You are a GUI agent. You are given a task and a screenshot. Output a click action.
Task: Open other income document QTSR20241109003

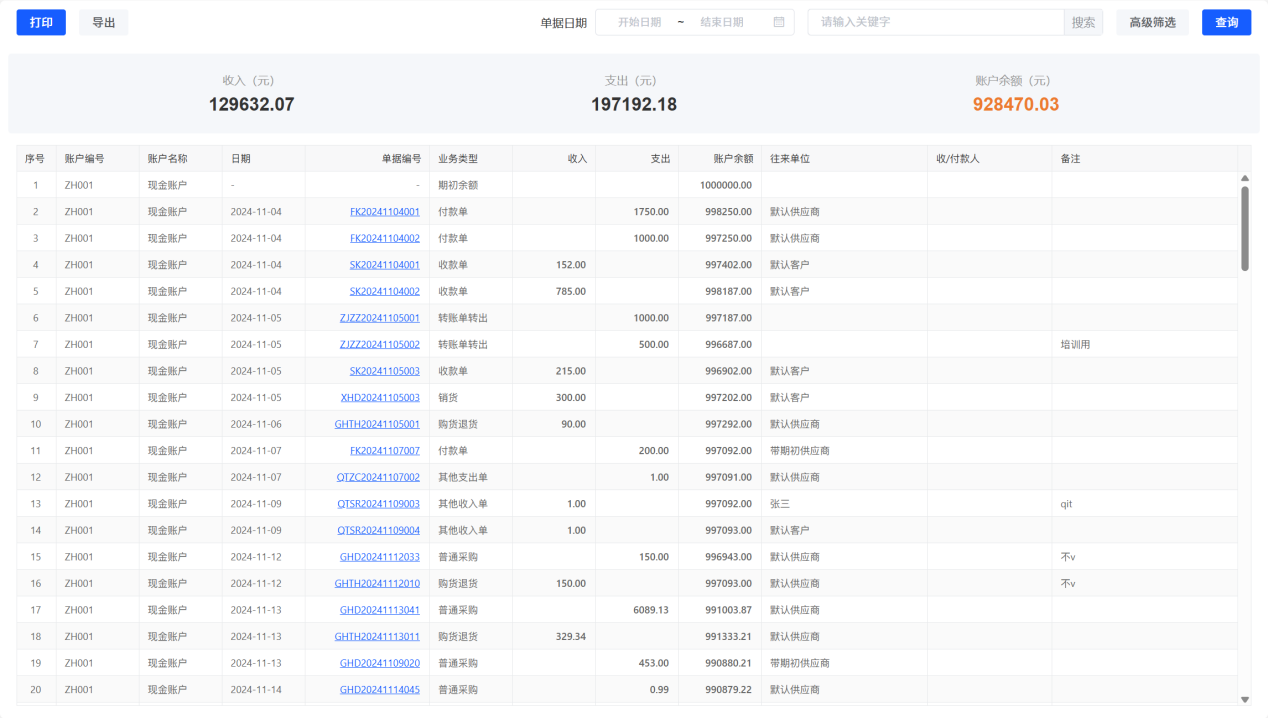[378, 504]
